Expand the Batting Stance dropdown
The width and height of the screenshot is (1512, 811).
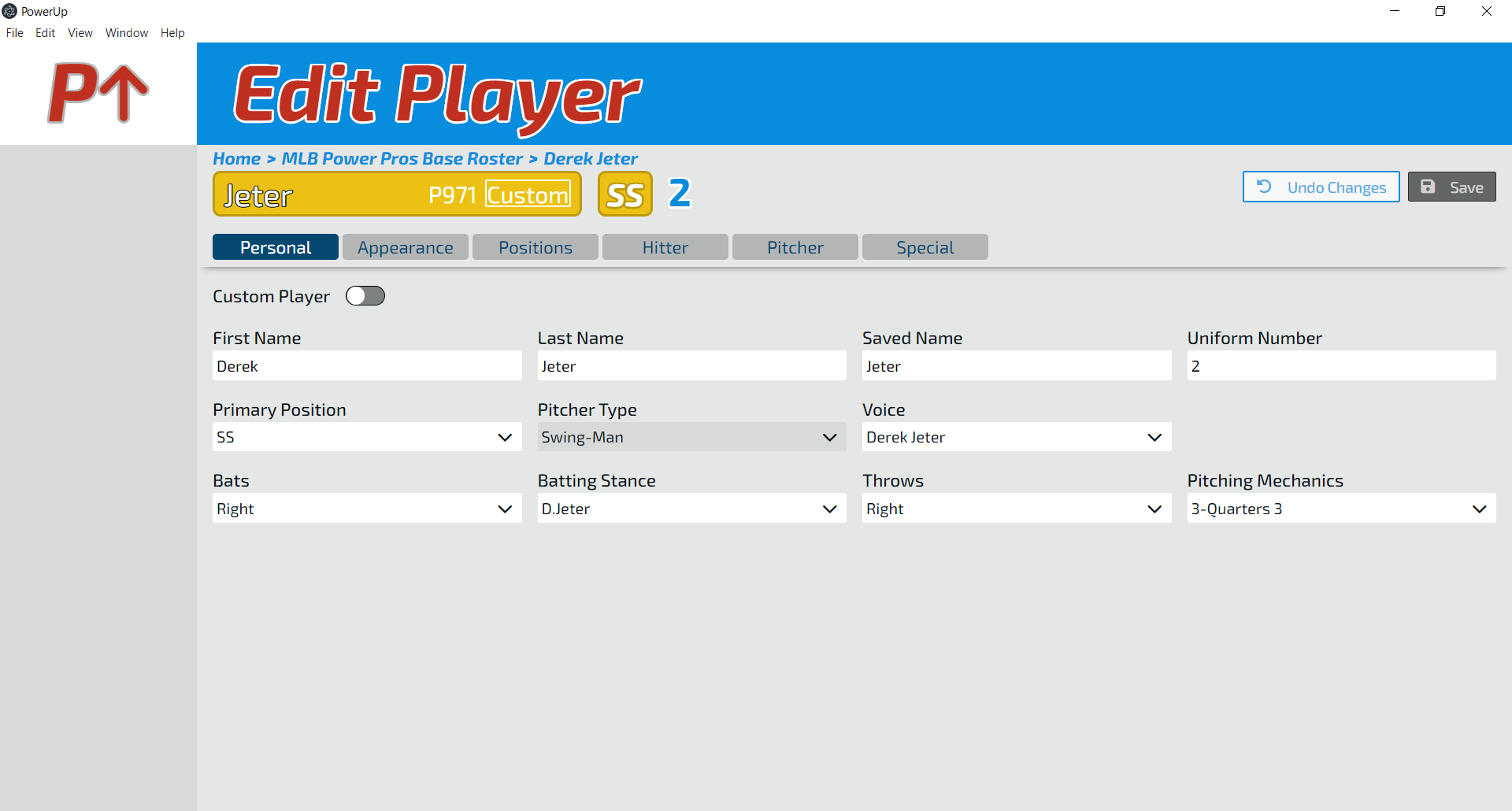(691, 509)
